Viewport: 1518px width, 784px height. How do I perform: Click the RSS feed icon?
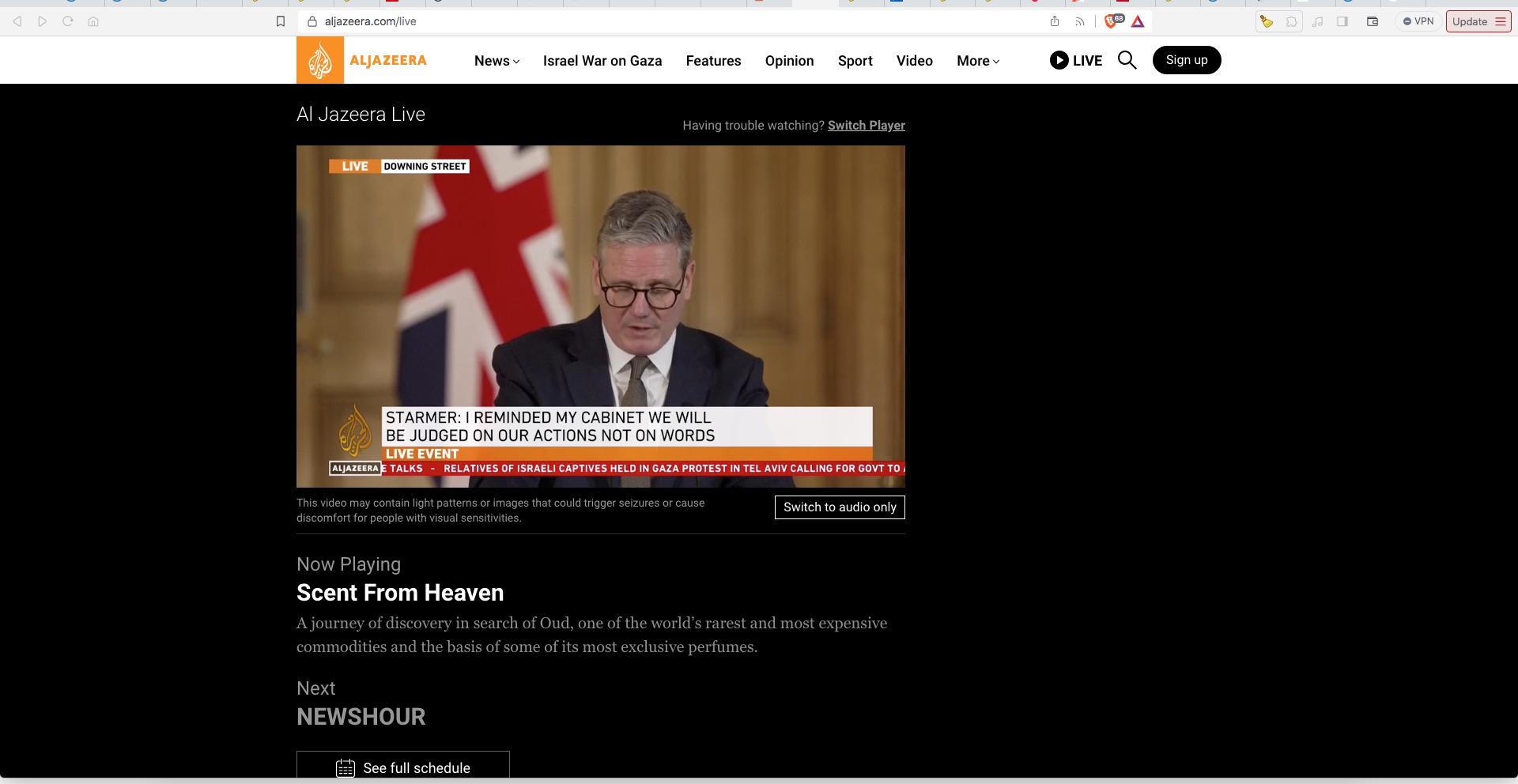pos(1080,21)
